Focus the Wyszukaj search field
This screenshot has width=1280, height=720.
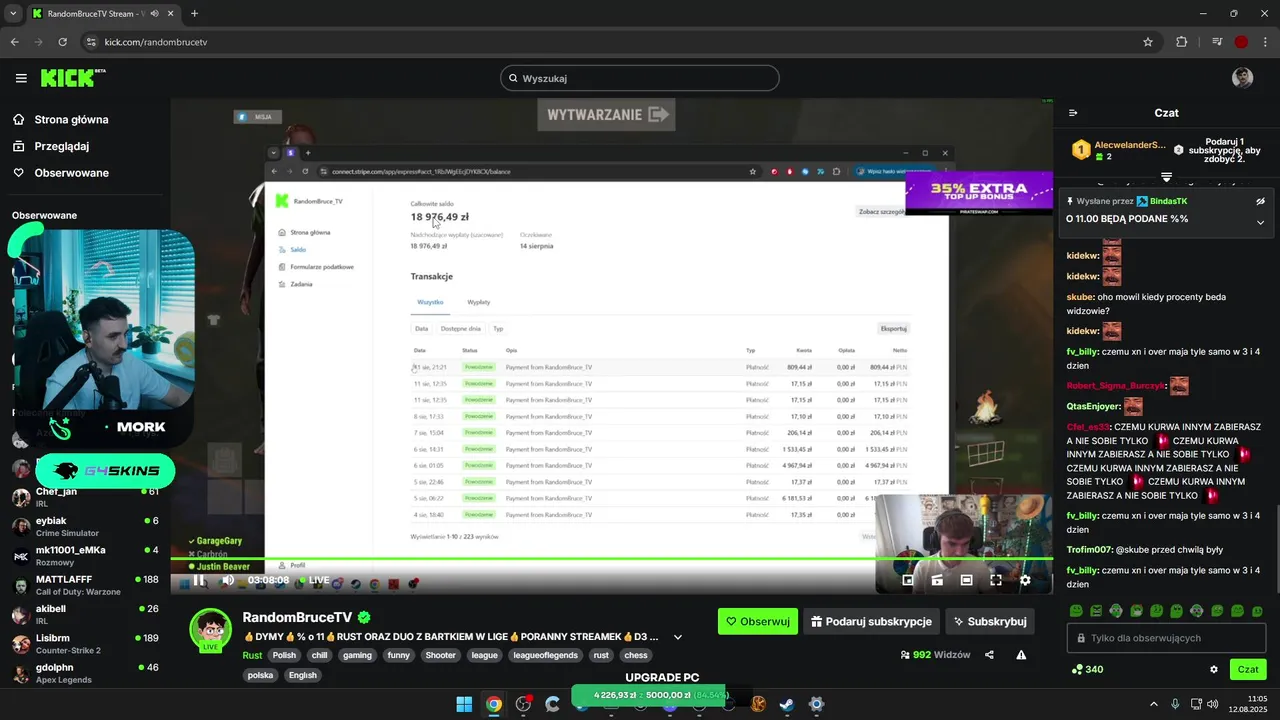[640, 78]
